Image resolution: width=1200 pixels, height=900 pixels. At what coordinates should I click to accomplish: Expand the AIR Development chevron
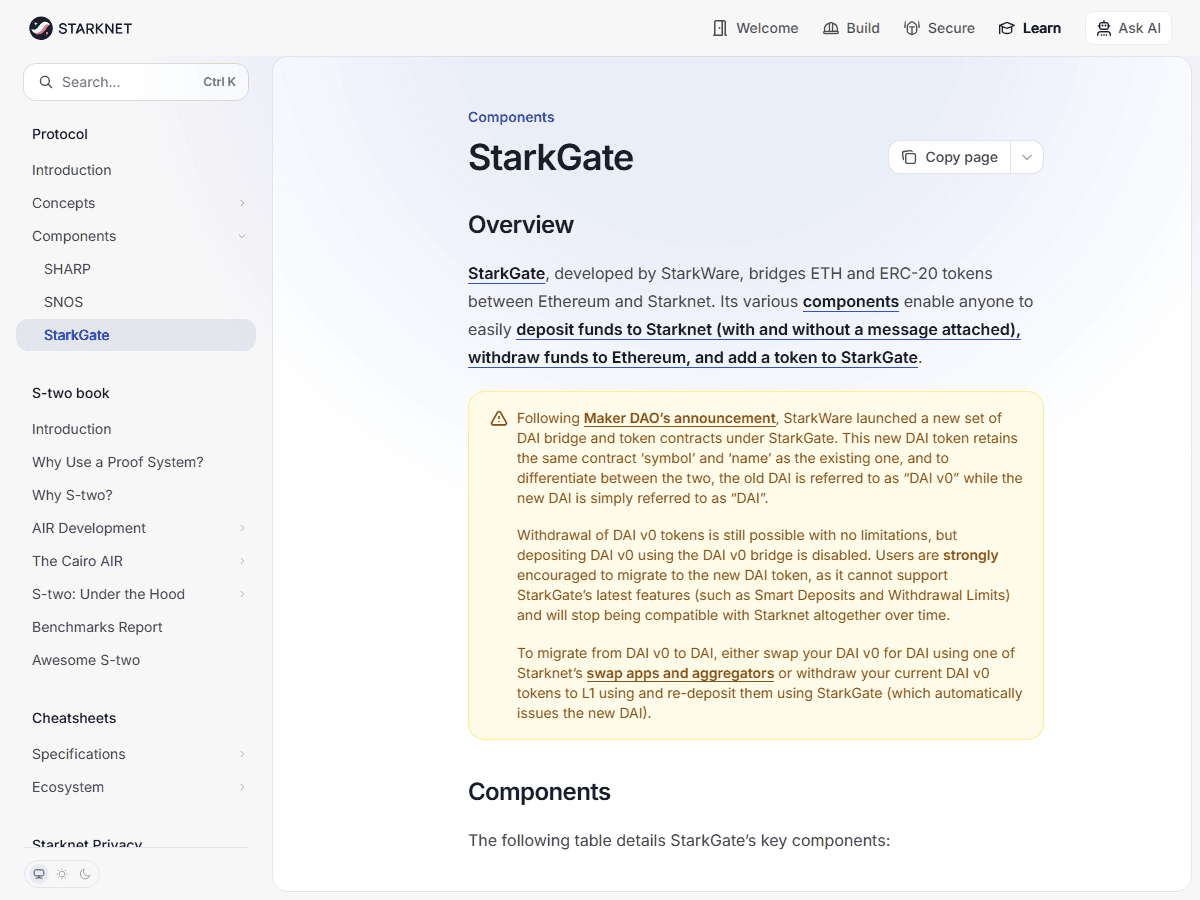click(242, 528)
